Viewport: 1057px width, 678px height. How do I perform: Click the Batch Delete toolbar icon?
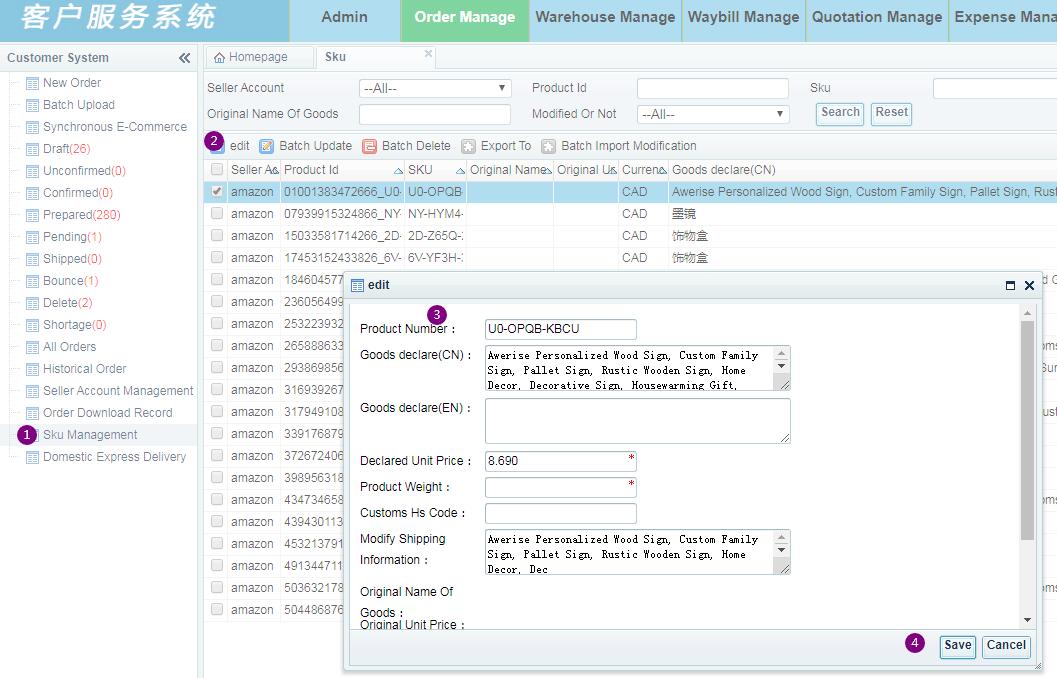point(369,146)
